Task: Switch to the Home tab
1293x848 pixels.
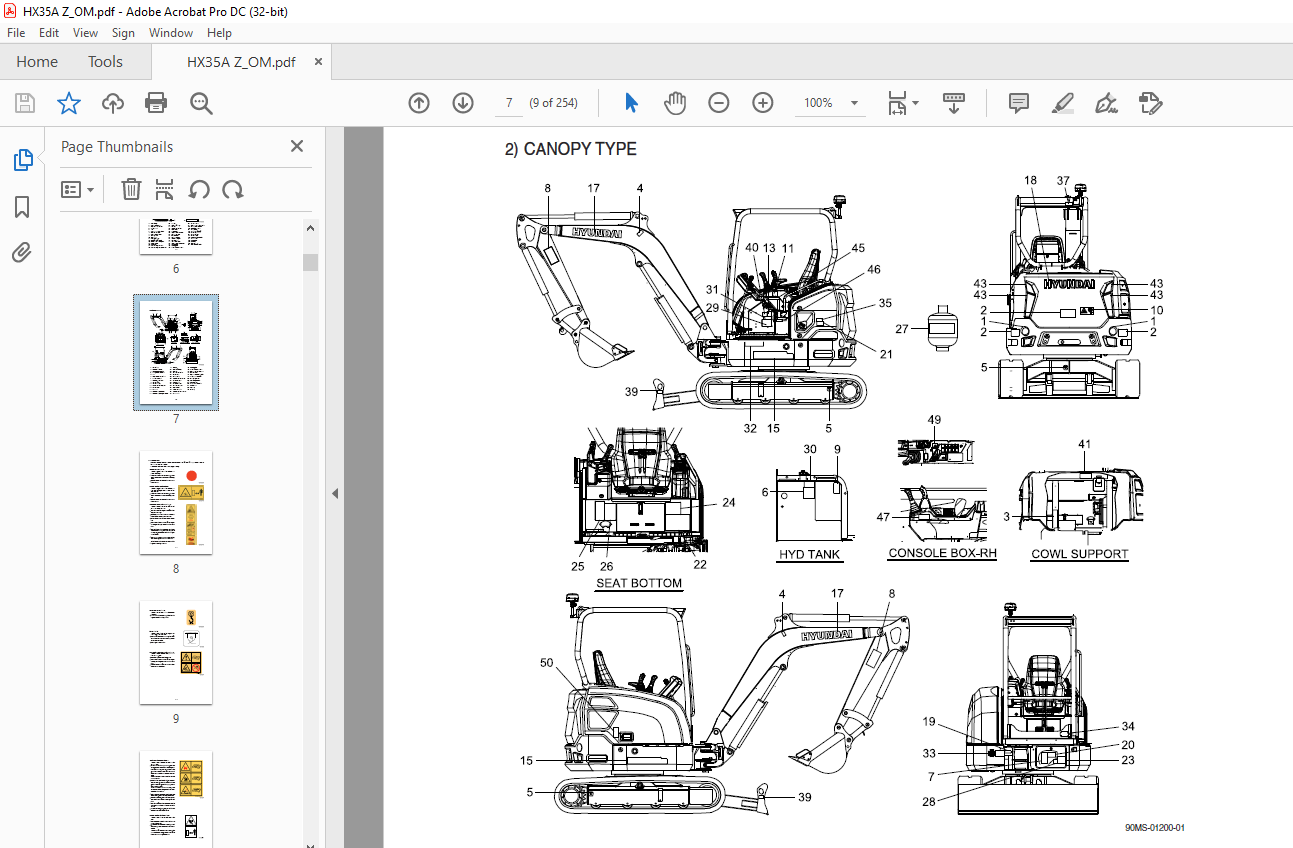Action: click(37, 62)
